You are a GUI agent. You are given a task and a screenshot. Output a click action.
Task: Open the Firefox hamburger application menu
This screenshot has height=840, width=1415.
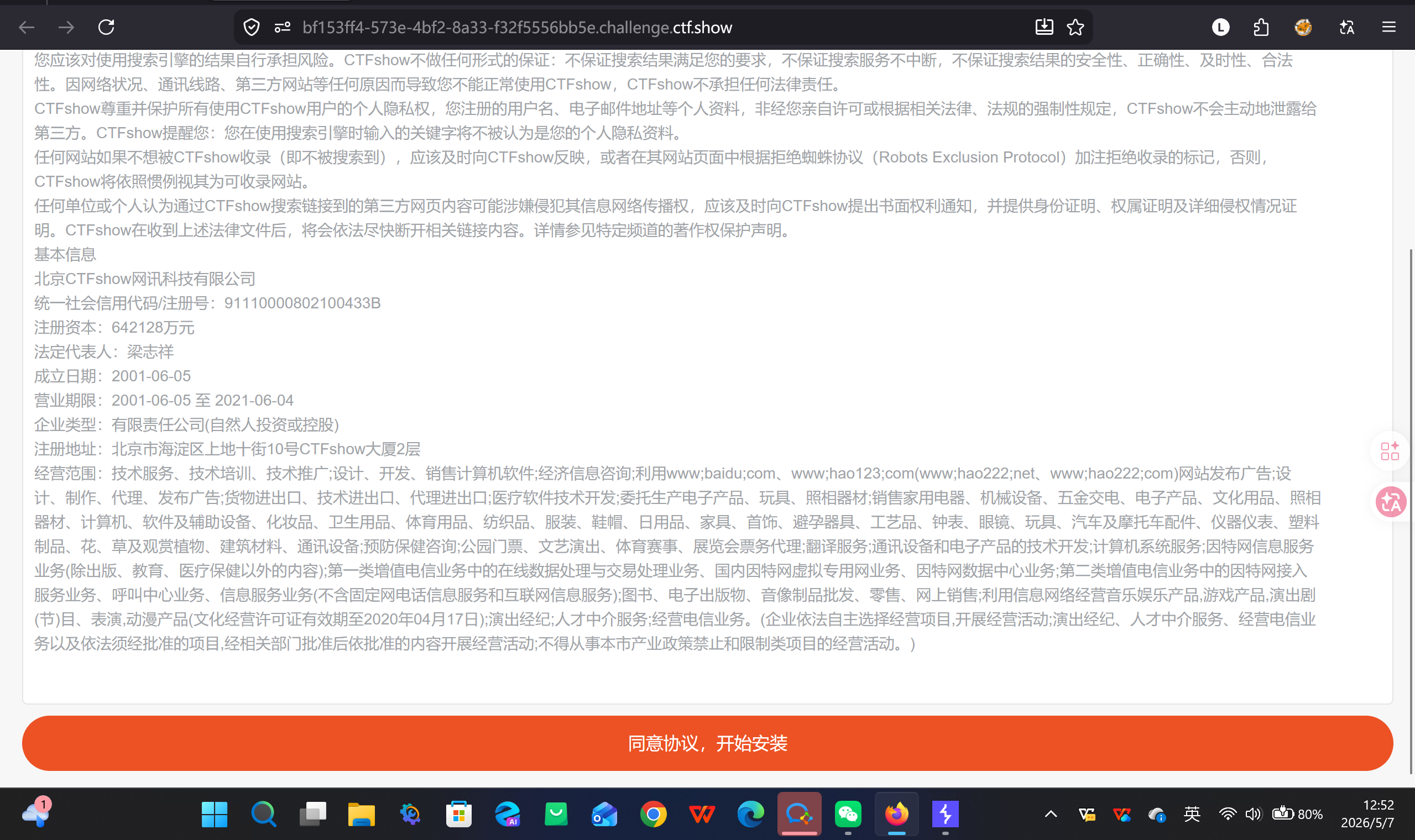click(x=1388, y=27)
